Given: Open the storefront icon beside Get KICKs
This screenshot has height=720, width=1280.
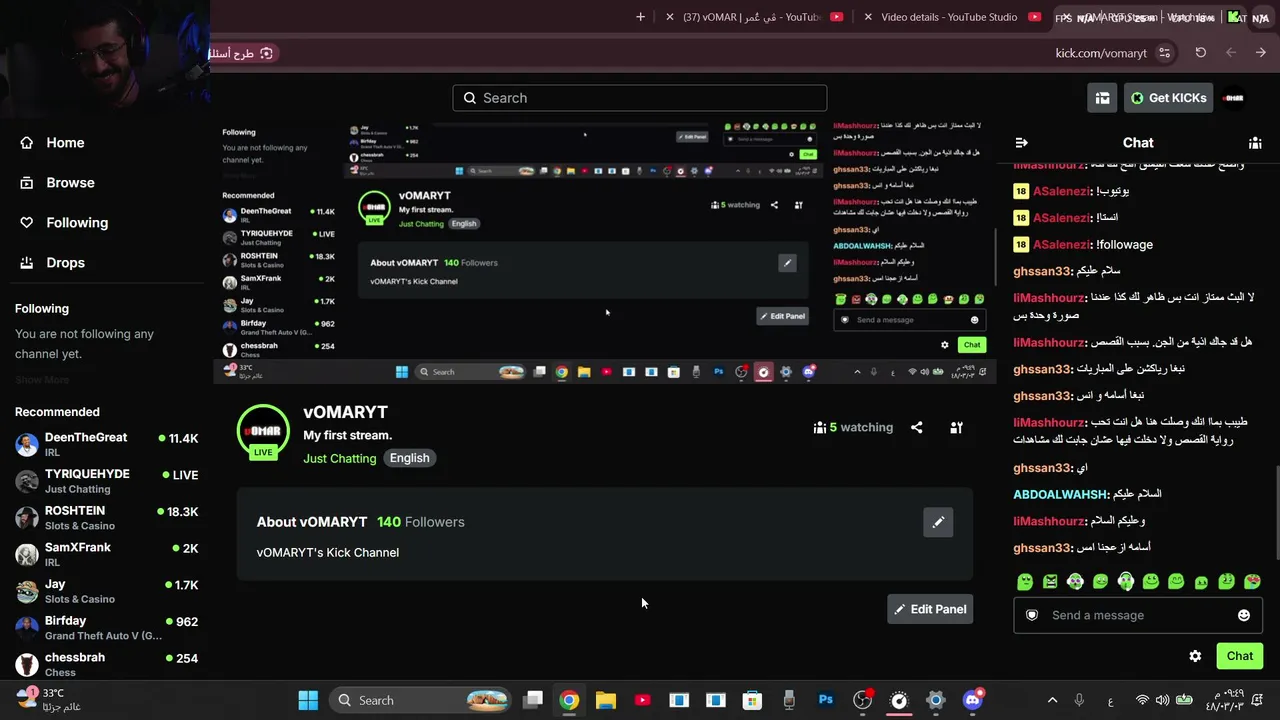Looking at the screenshot, I should [1102, 98].
